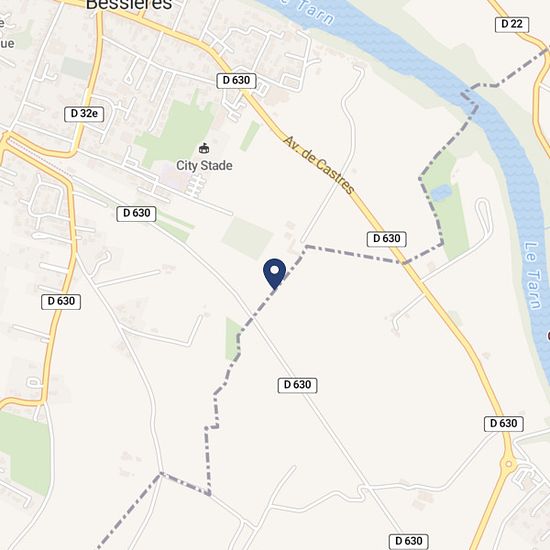Select the Av. de Castres street label
The width and height of the screenshot is (550, 550).
tap(318, 165)
